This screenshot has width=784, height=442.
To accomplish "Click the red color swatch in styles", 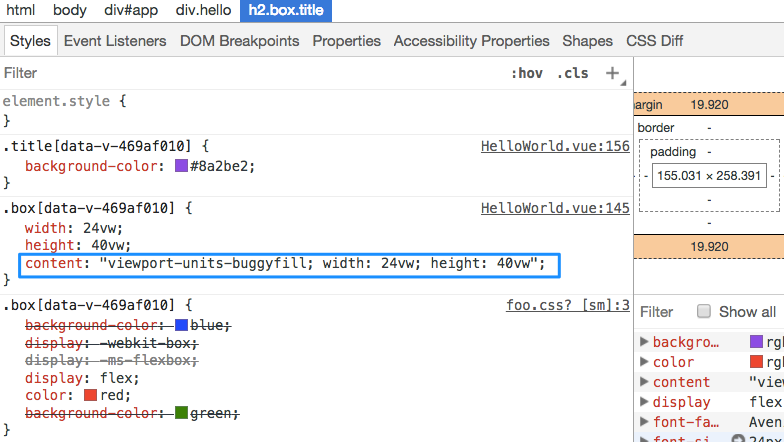I will (90, 395).
